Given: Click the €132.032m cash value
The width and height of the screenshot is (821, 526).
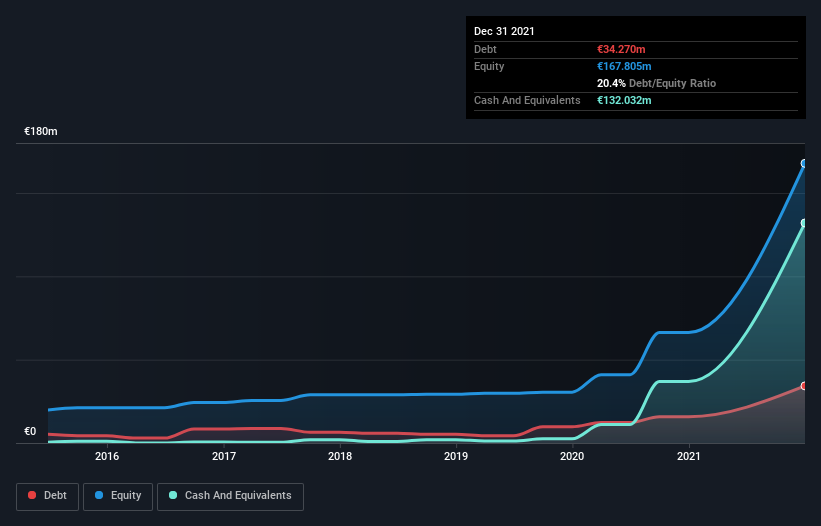Looking at the screenshot, I should tap(624, 100).
